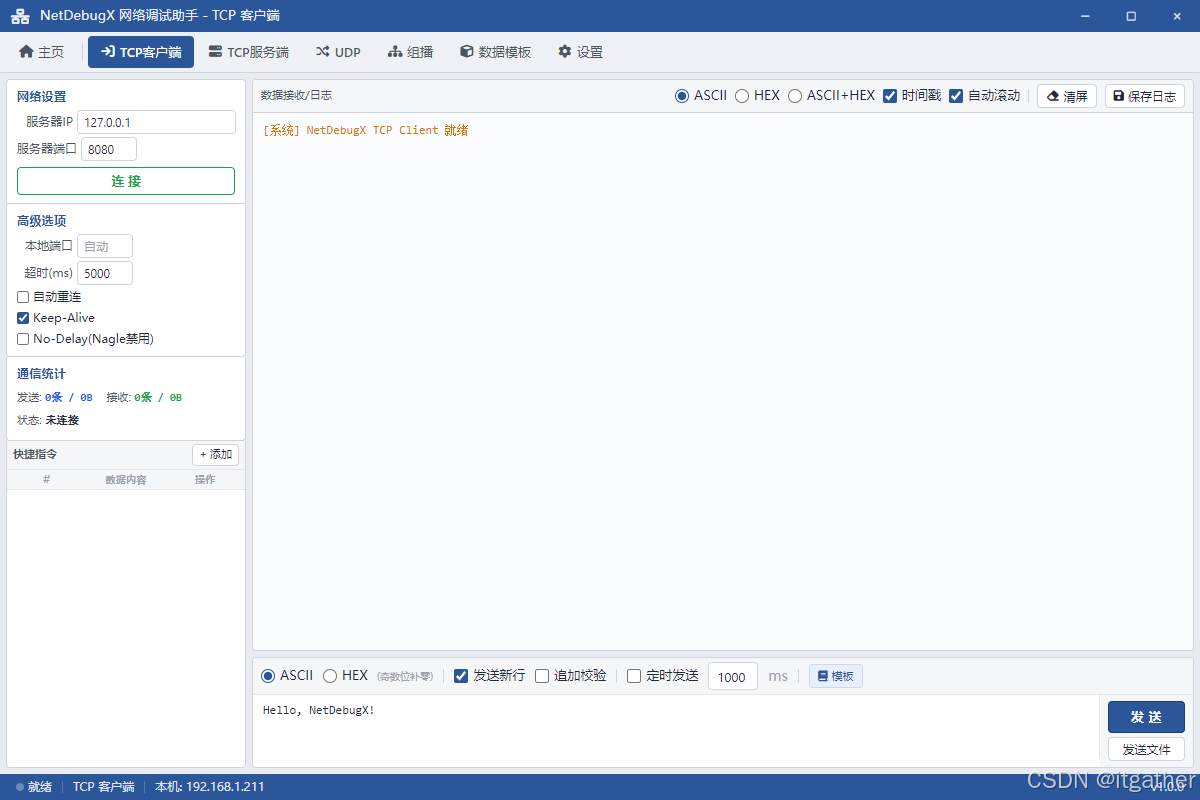
Task: Click TCP 客户端 label in status bar
Action: pyautogui.click(x=103, y=787)
